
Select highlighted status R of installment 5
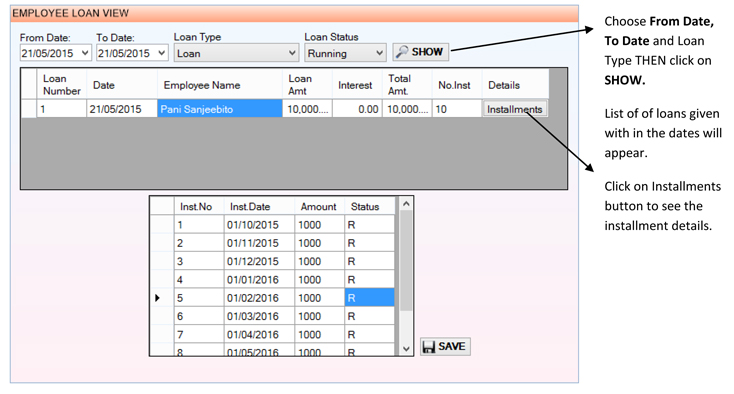tap(370, 298)
